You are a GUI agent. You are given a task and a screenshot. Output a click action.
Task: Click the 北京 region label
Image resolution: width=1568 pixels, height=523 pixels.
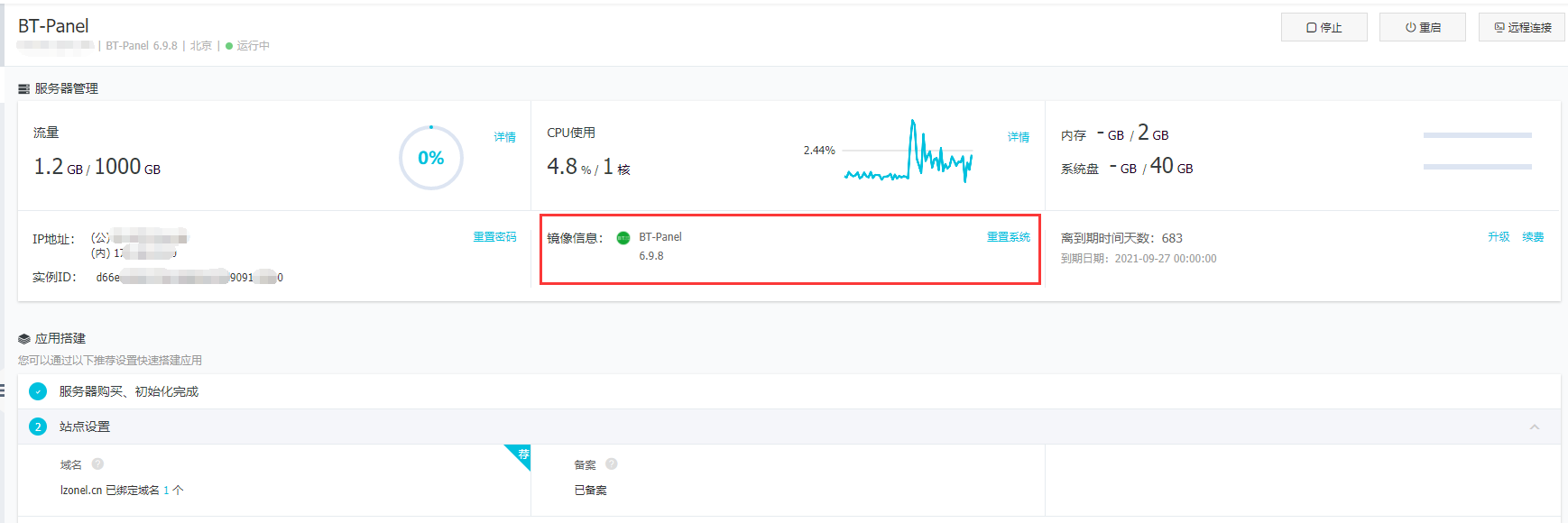click(201, 46)
